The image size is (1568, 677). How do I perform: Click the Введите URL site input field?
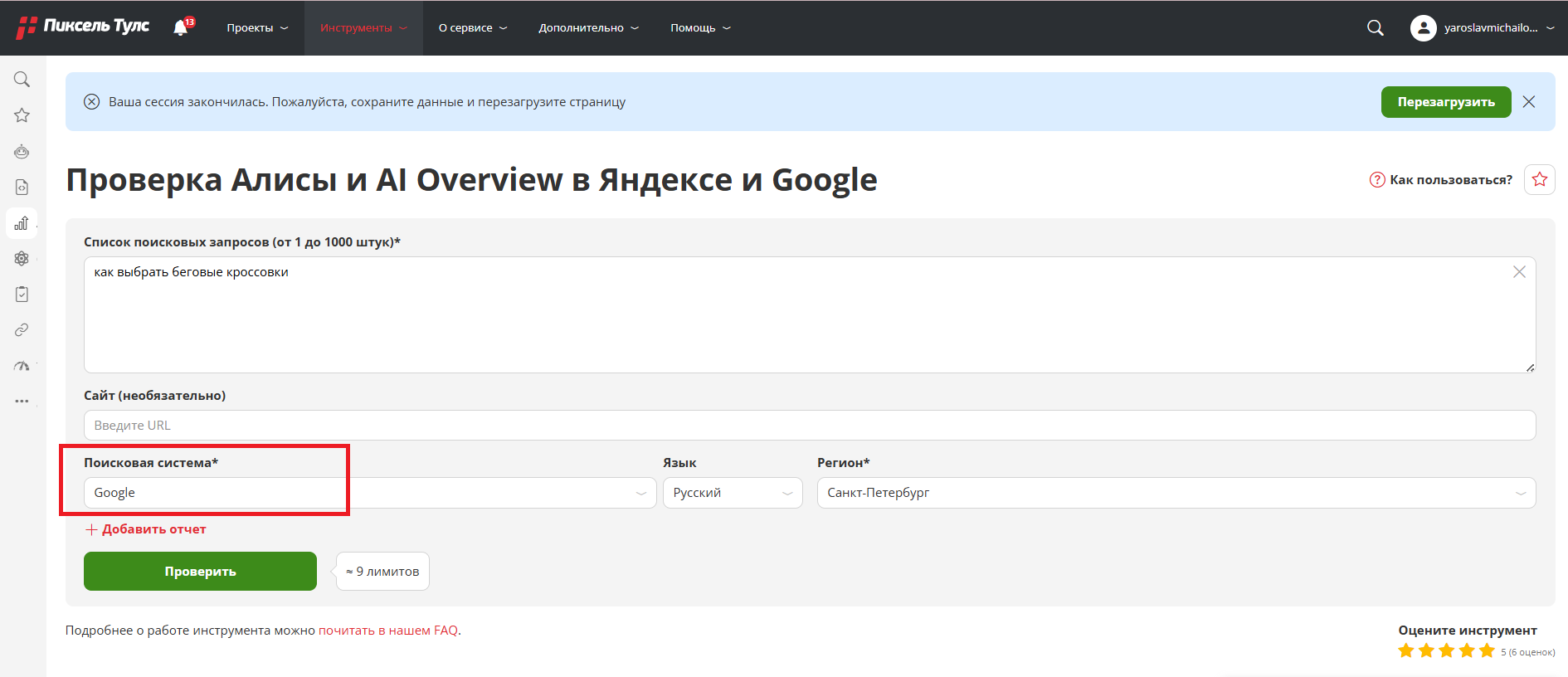click(x=809, y=426)
